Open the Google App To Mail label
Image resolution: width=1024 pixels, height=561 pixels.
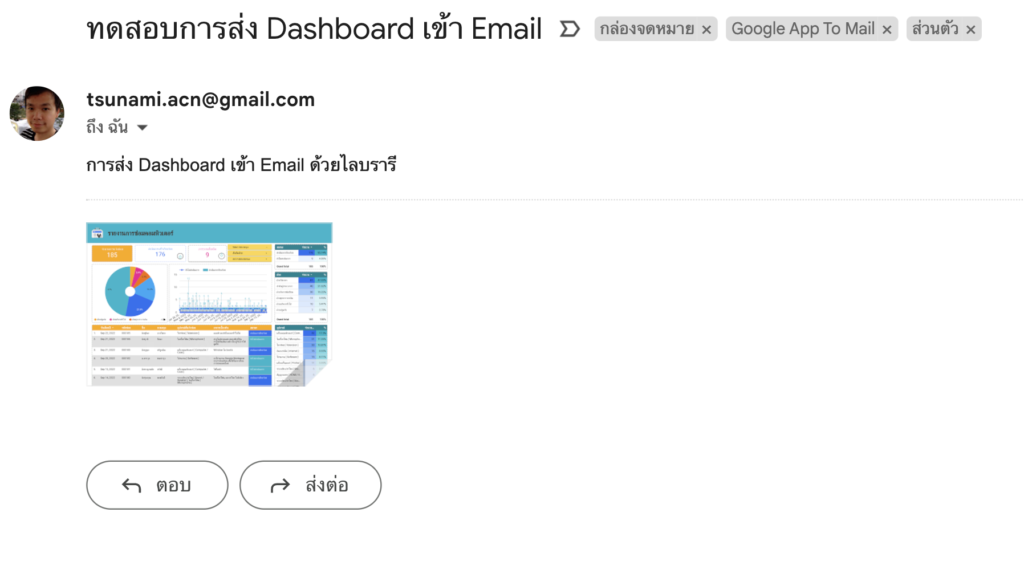803,29
